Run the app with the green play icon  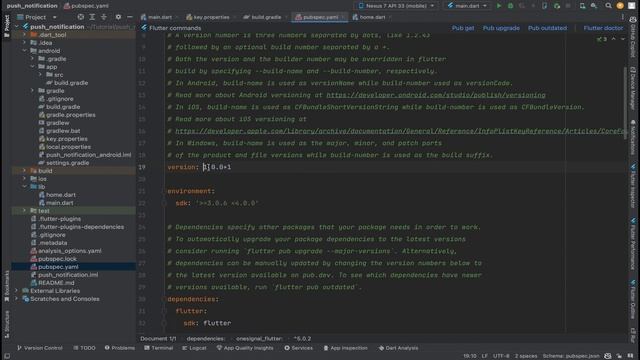tap(498, 6)
